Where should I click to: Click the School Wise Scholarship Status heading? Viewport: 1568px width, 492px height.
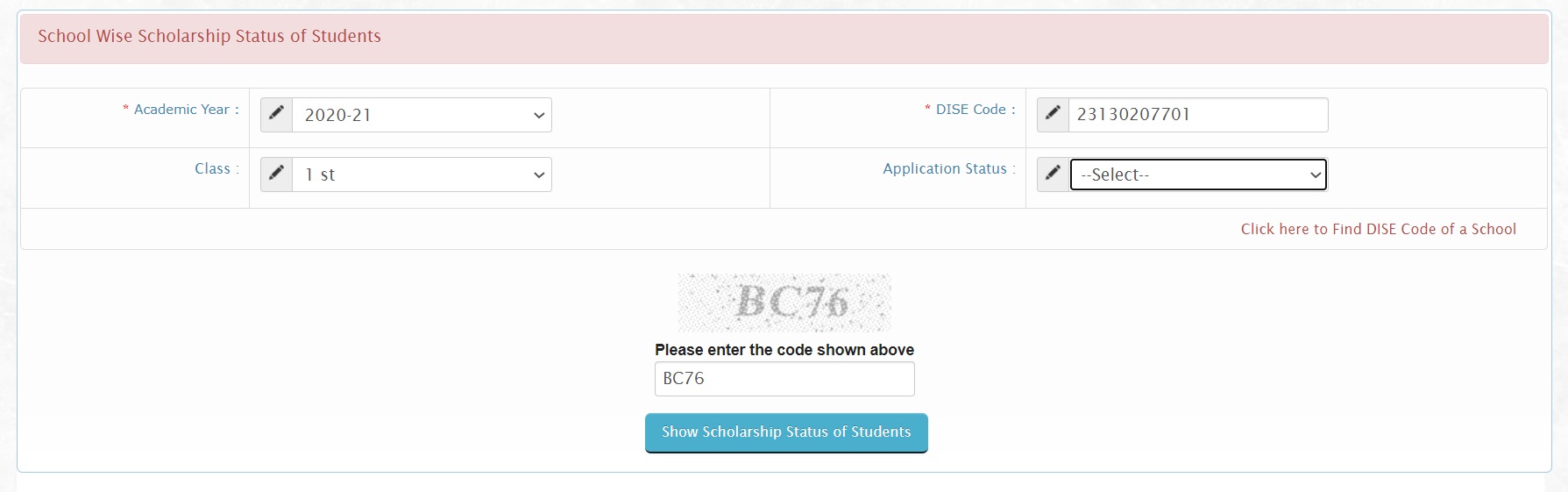point(209,36)
